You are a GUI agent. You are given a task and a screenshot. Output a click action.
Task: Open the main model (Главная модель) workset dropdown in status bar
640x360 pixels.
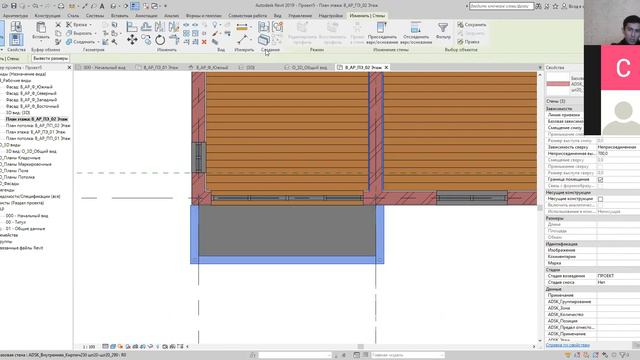407,355
